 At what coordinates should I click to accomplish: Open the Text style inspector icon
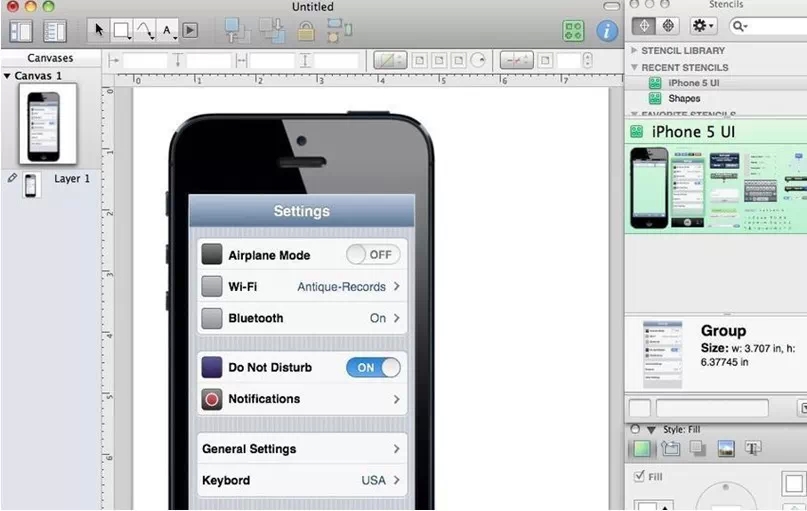click(753, 449)
